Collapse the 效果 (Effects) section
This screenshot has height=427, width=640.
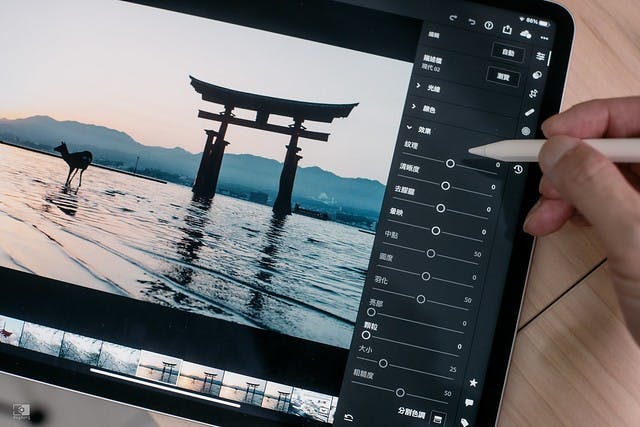(x=421, y=129)
